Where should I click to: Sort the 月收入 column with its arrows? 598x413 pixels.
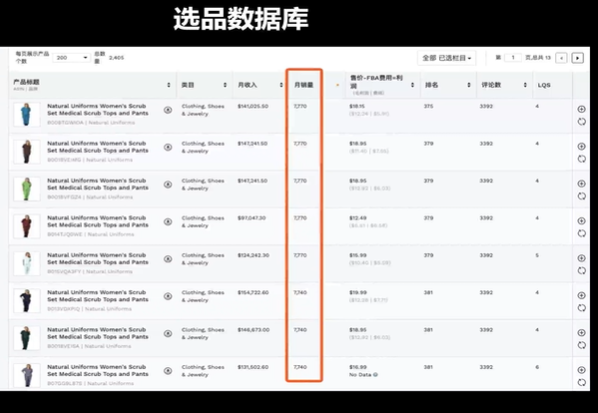coord(281,85)
